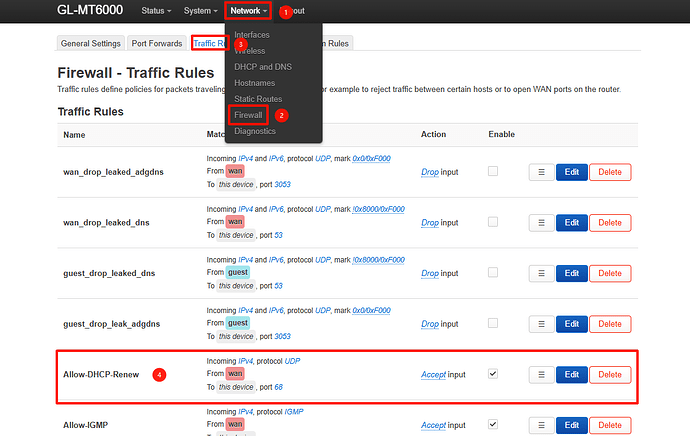This screenshot has height=436, width=690.
Task: Collapse the Network dropdown menu
Action: [248, 11]
